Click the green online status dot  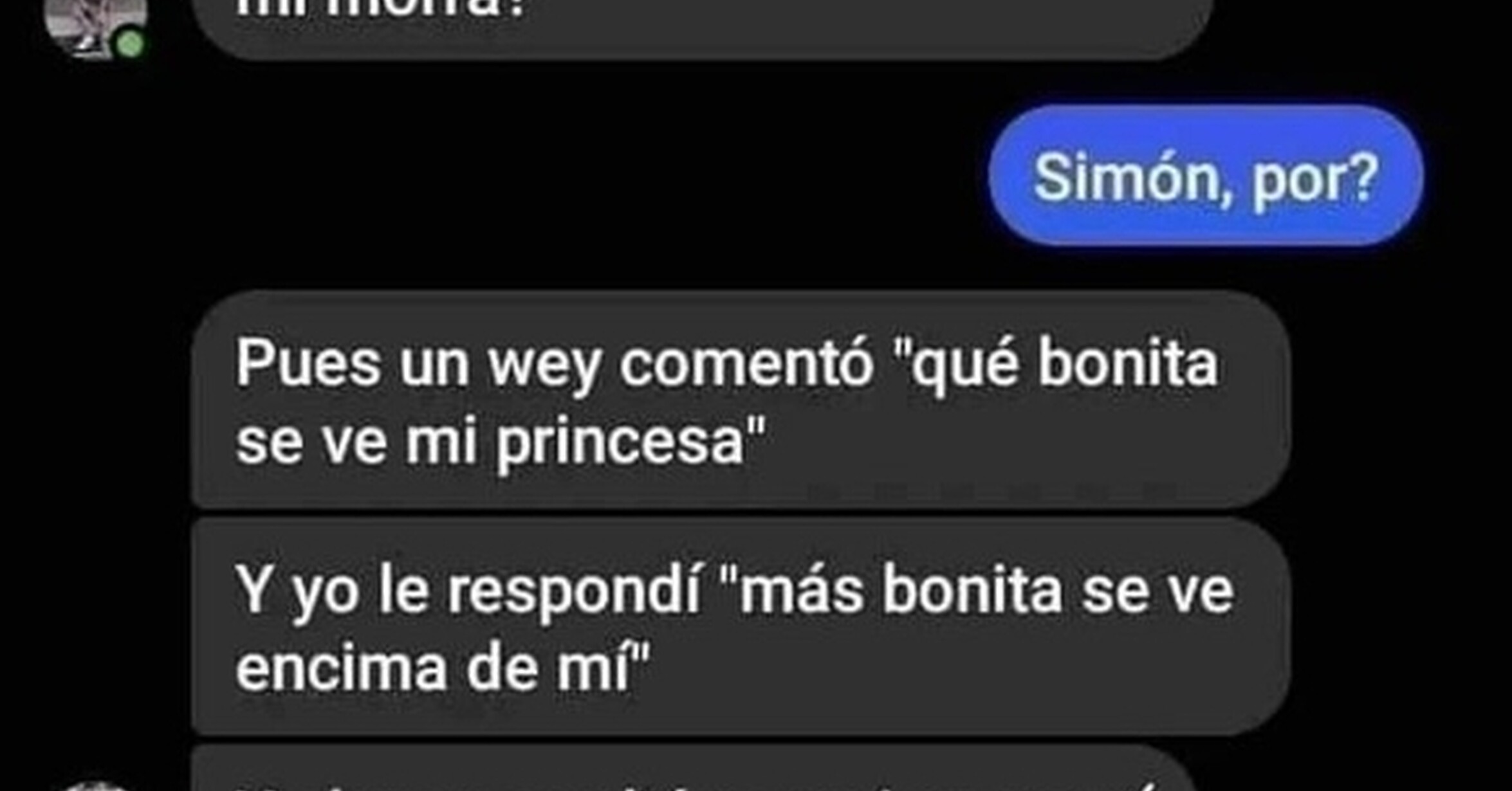pos(131,44)
